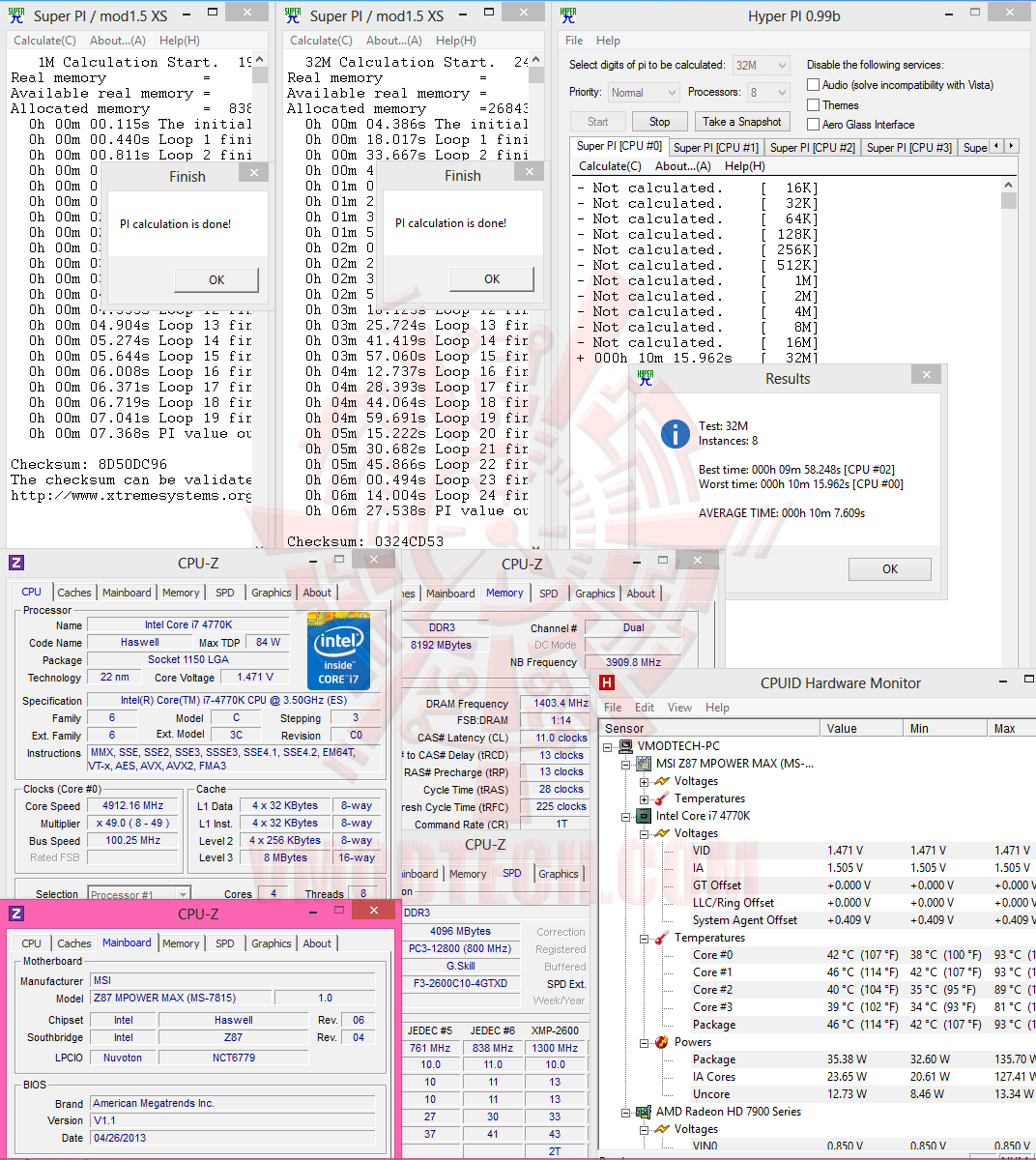Screen dimensions: 1036x1160
Task: Click the Hyper PI icon on the Results dialog title
Action: (646, 378)
